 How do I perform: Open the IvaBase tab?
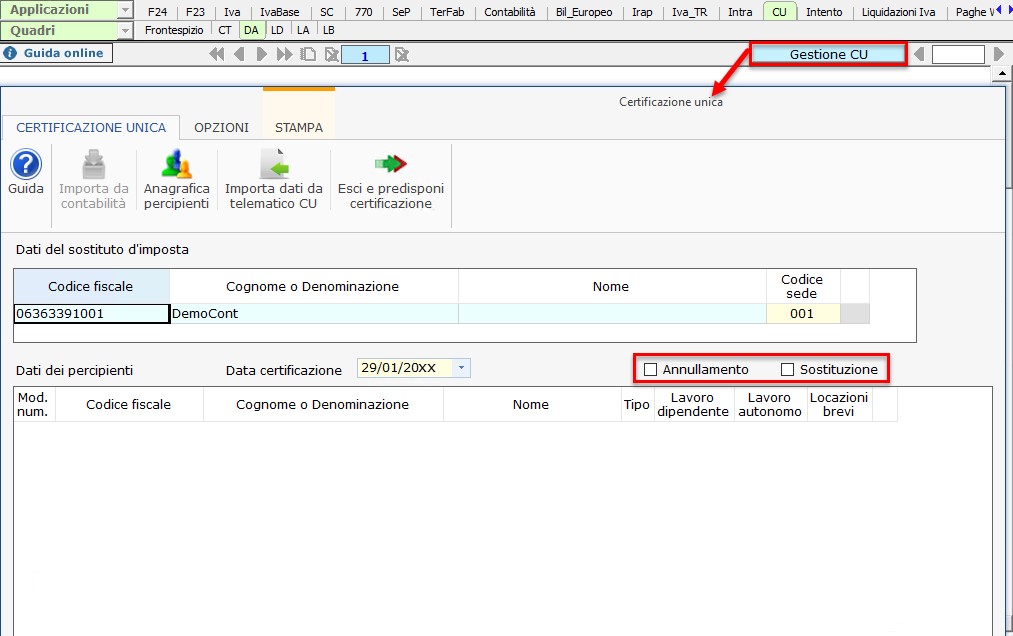(280, 12)
